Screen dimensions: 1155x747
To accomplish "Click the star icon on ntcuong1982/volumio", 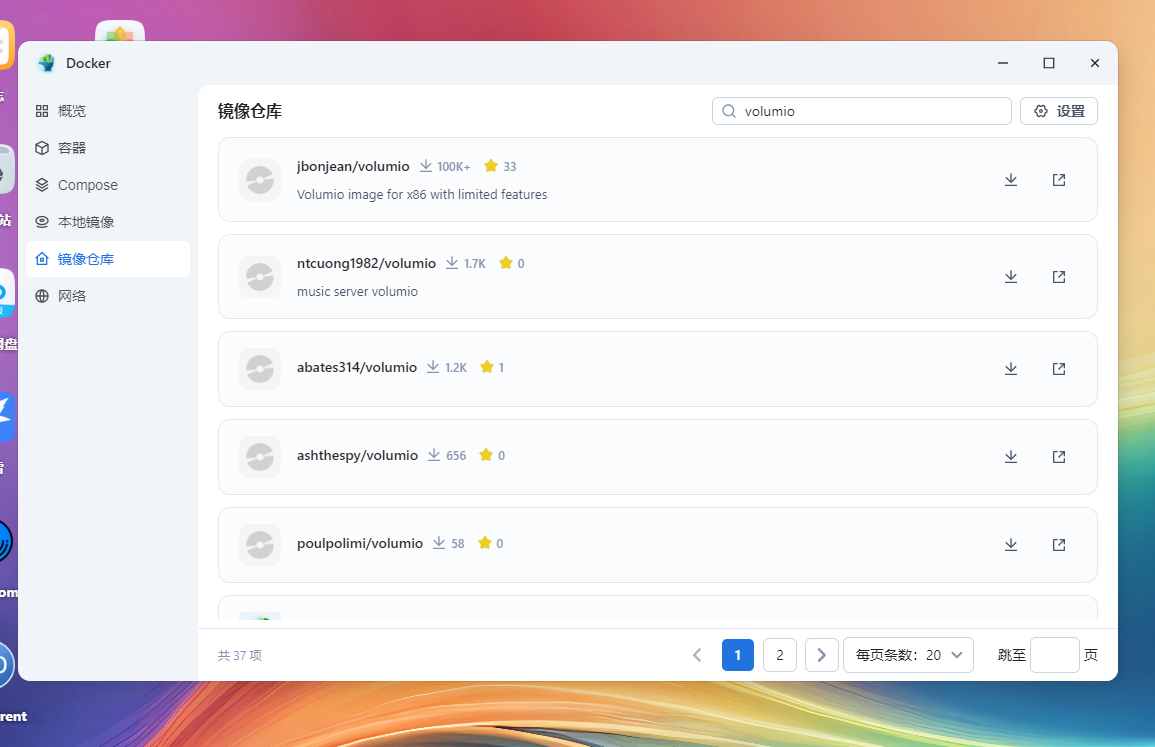I will (x=505, y=262).
